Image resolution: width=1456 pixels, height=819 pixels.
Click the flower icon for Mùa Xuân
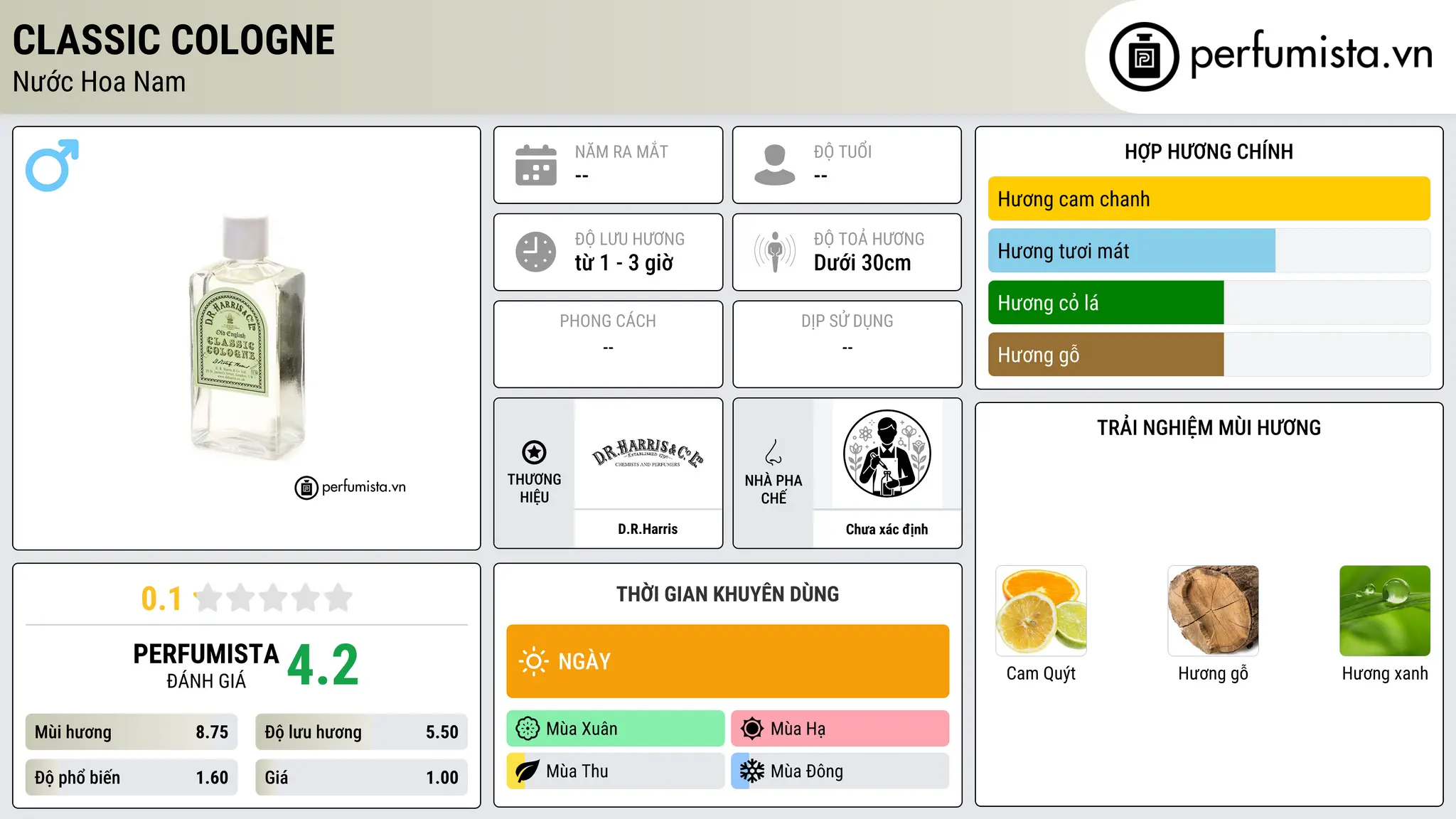528,729
